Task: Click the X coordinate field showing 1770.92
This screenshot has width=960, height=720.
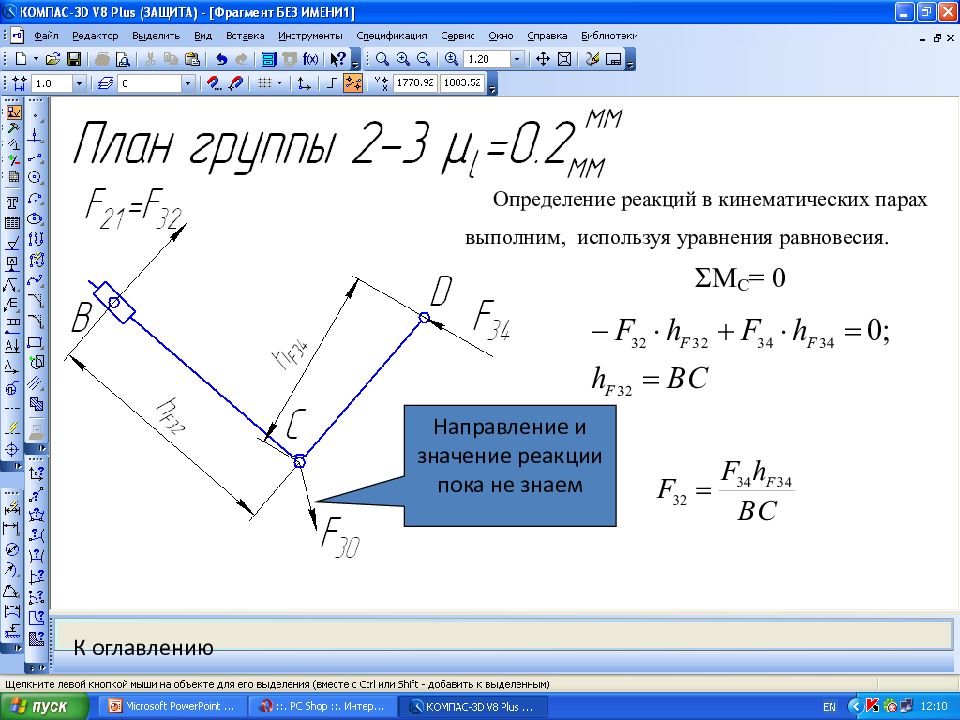Action: click(x=415, y=83)
